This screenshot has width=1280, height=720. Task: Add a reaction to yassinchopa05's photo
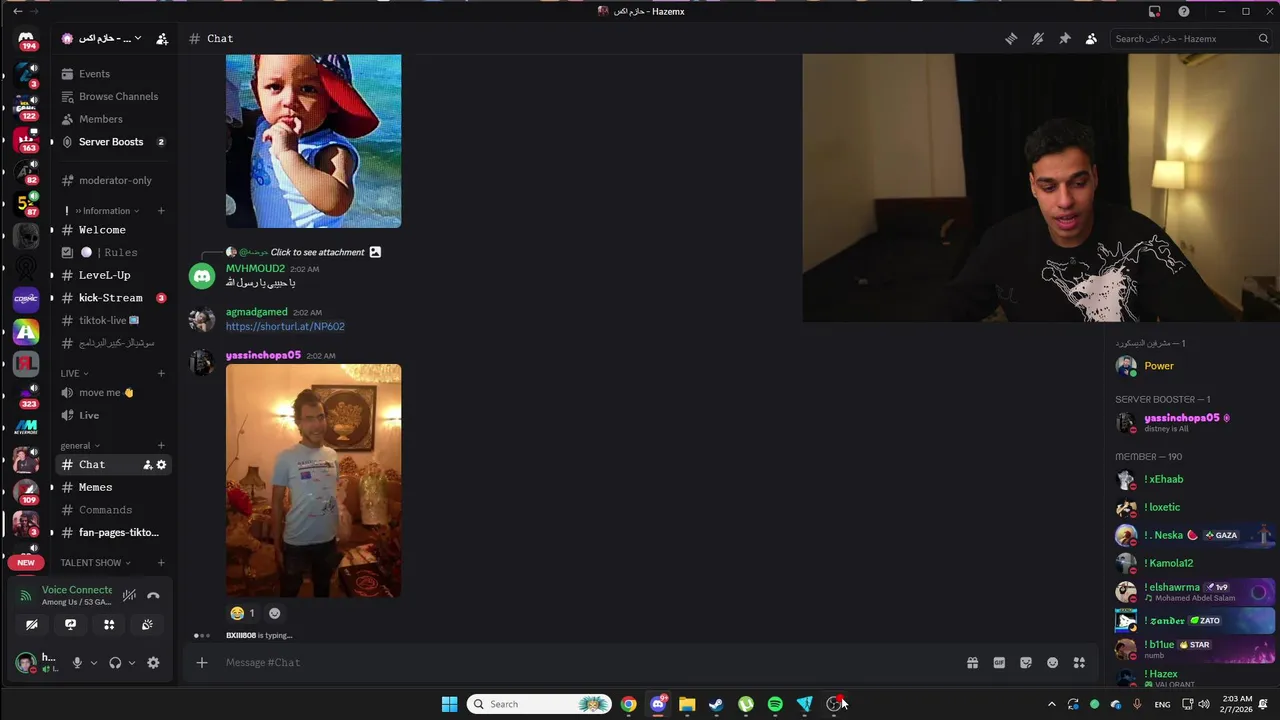point(275,614)
